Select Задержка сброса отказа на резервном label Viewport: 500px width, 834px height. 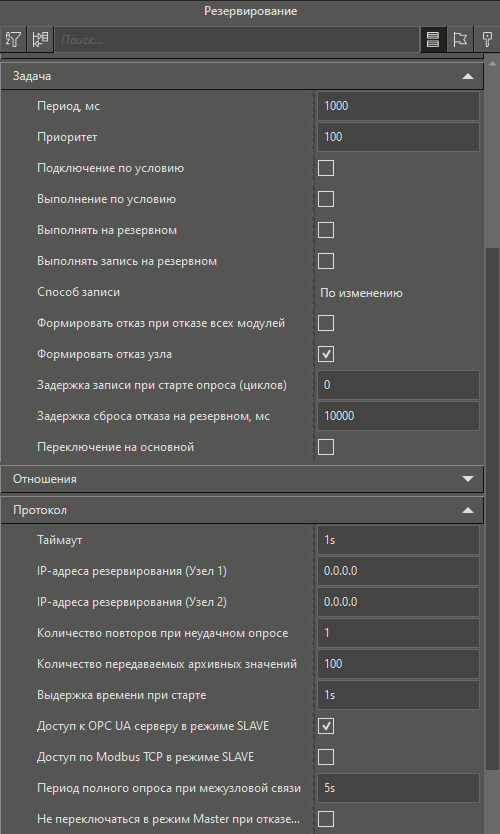click(153, 416)
